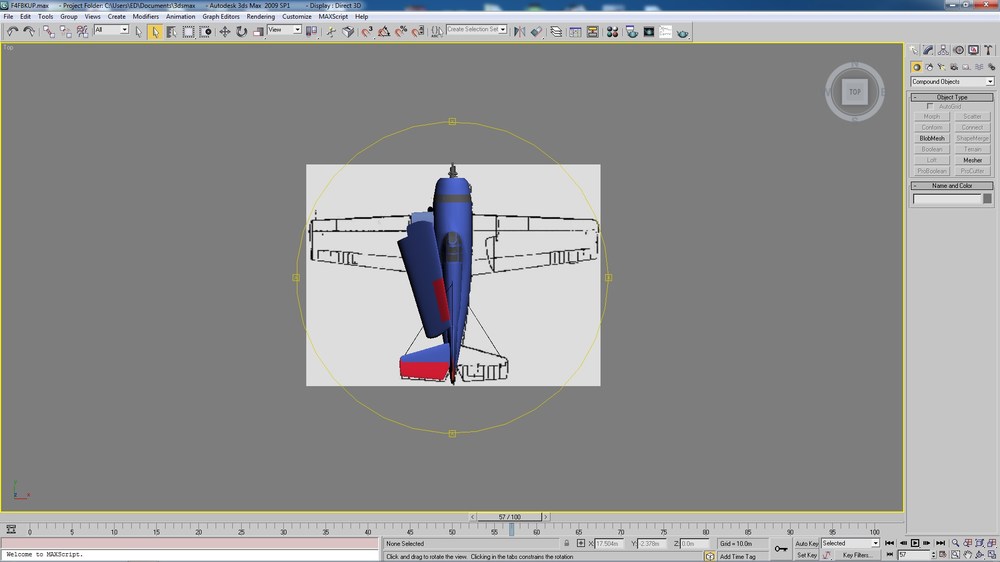
Task: Activate the Select and Link tool
Action: [48, 31]
